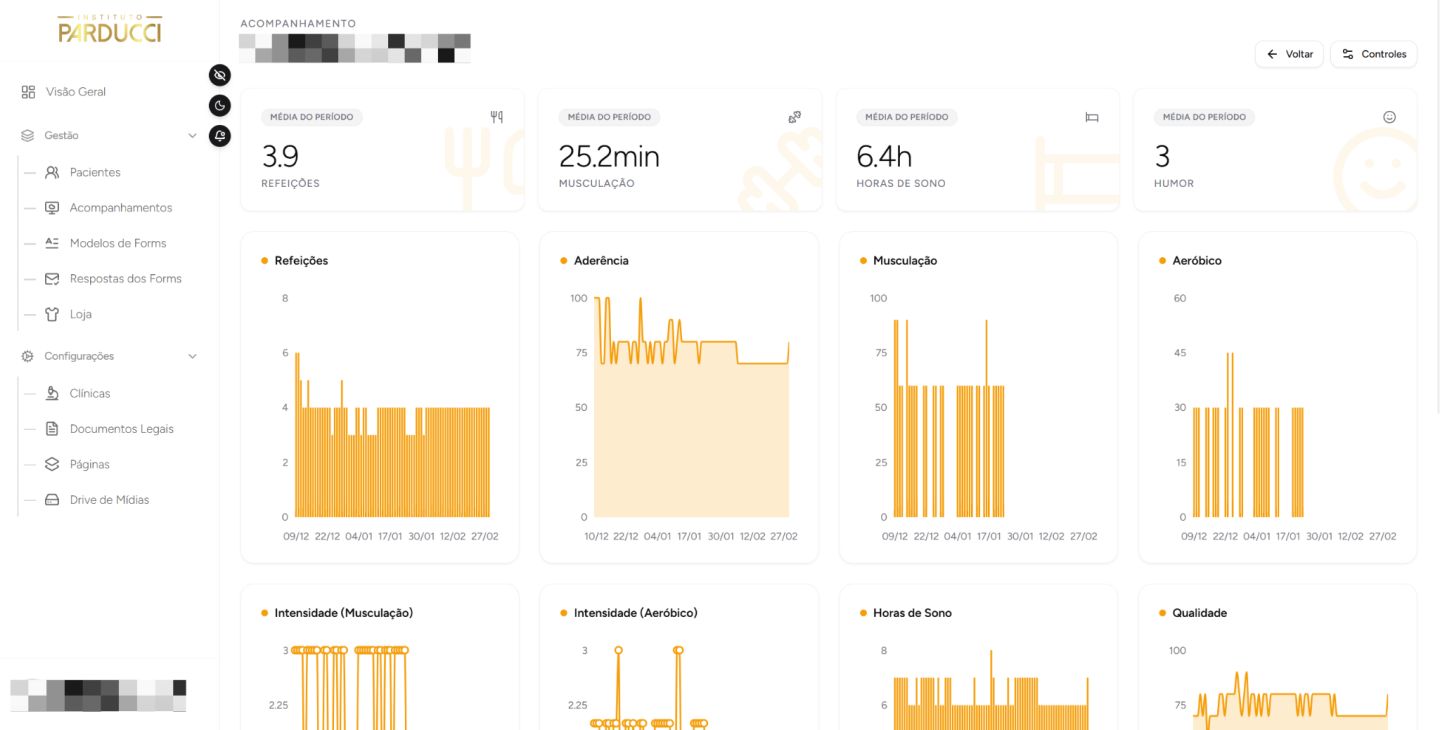1440x730 pixels.
Task: Select the Clínicas microscope icon
Action: point(52,393)
